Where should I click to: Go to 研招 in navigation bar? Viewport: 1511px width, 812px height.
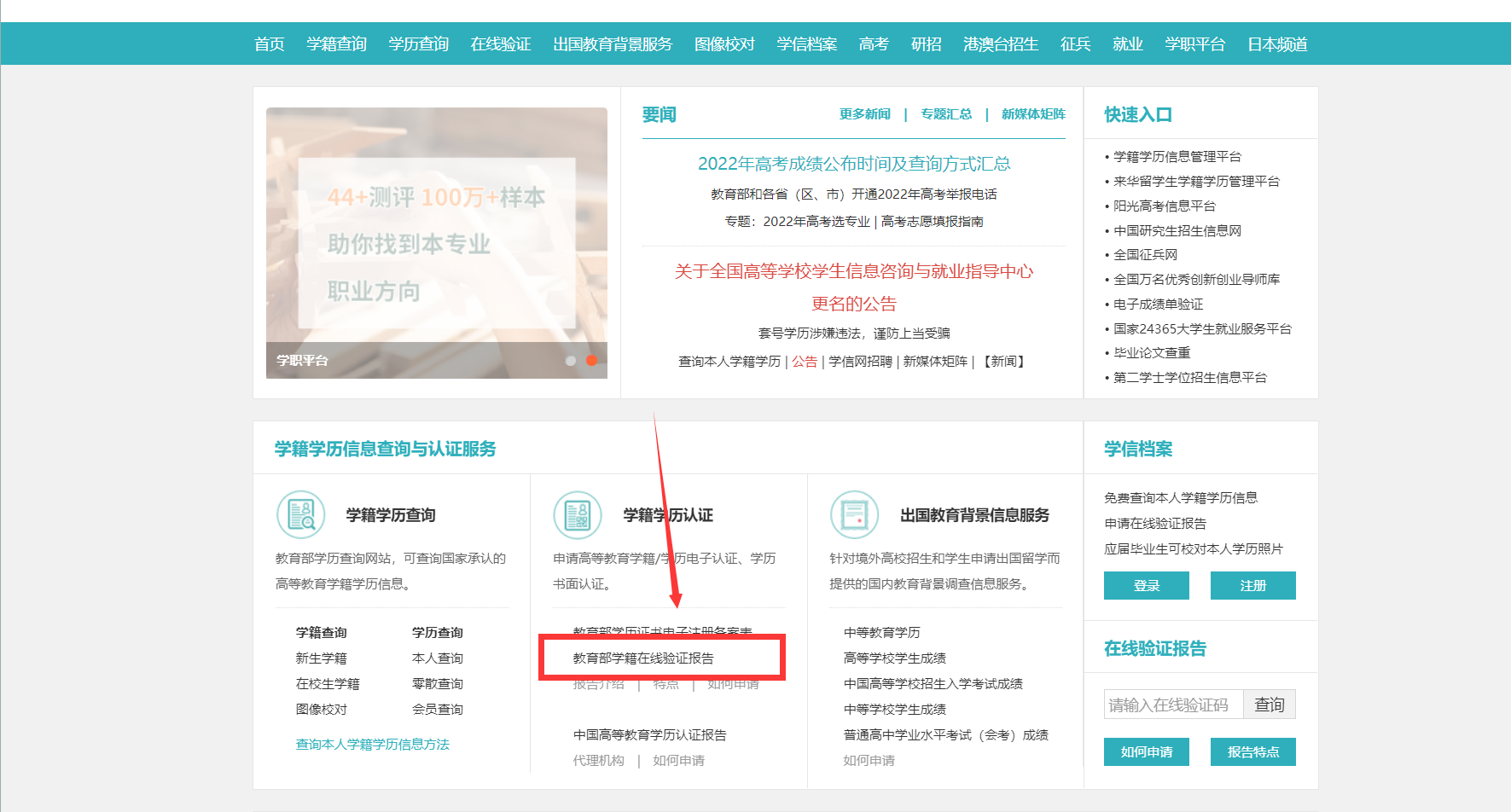[926, 44]
